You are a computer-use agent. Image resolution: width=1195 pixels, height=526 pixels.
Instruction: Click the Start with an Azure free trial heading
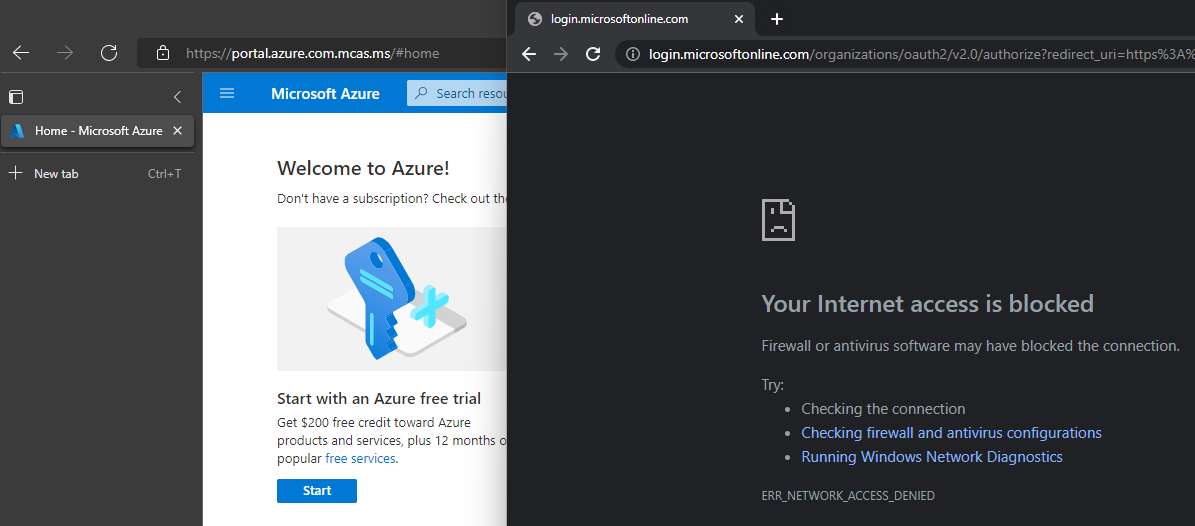(379, 398)
